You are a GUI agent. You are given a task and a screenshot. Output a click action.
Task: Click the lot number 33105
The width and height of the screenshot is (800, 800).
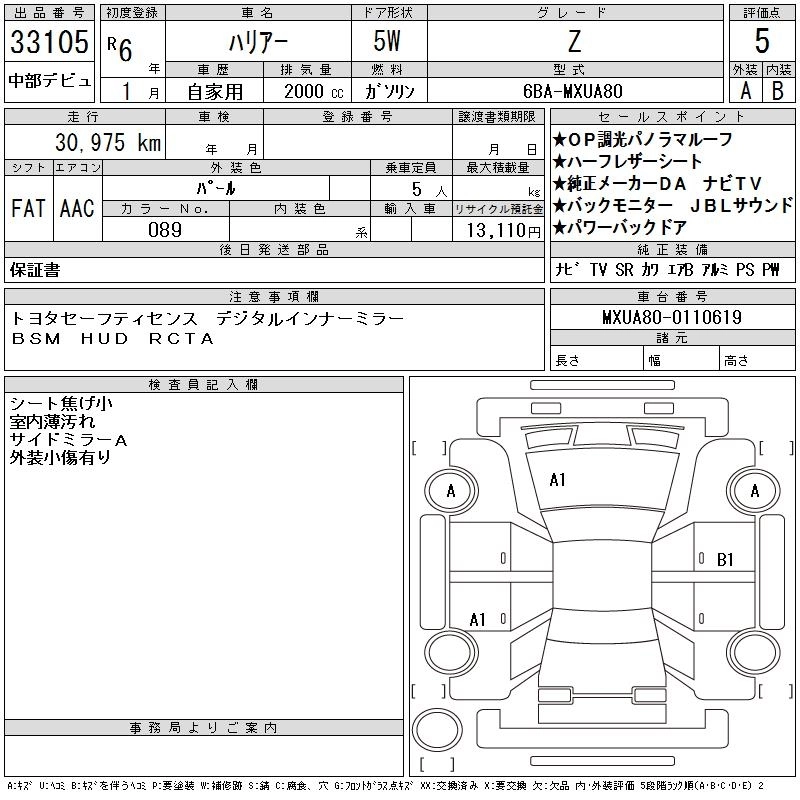49,42
